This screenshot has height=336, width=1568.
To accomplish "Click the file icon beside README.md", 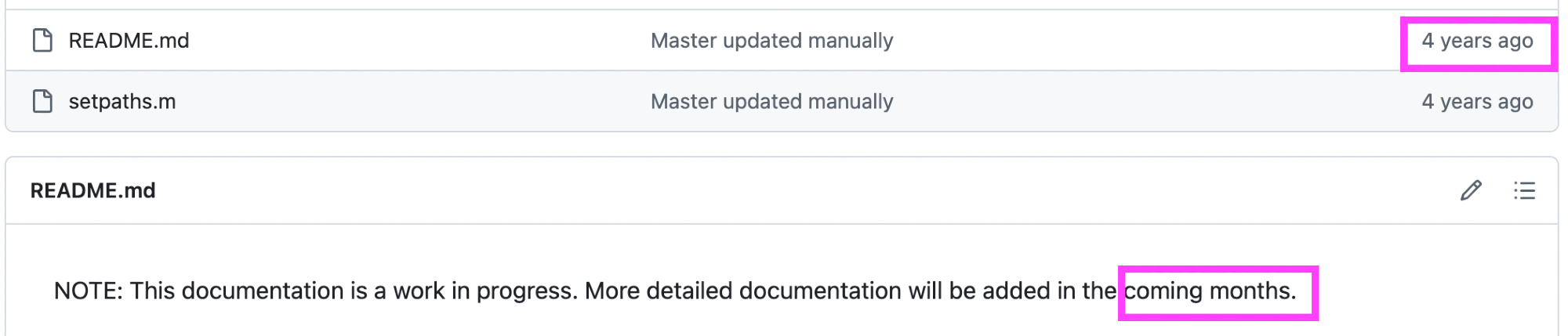I will (x=42, y=40).
